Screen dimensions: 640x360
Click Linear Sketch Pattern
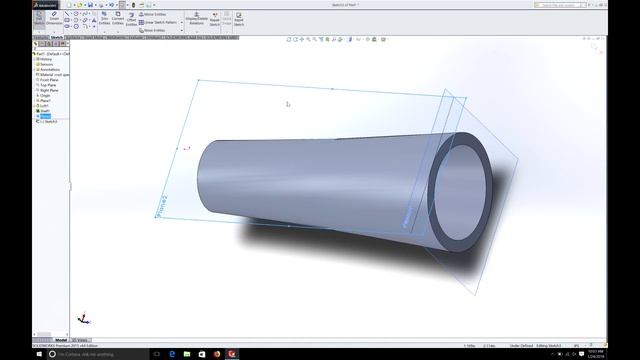[158, 22]
